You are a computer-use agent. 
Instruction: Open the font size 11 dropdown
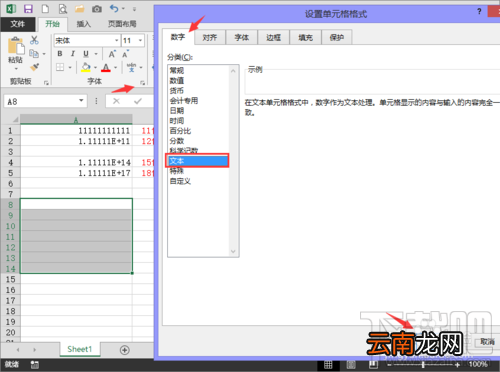coord(140,41)
